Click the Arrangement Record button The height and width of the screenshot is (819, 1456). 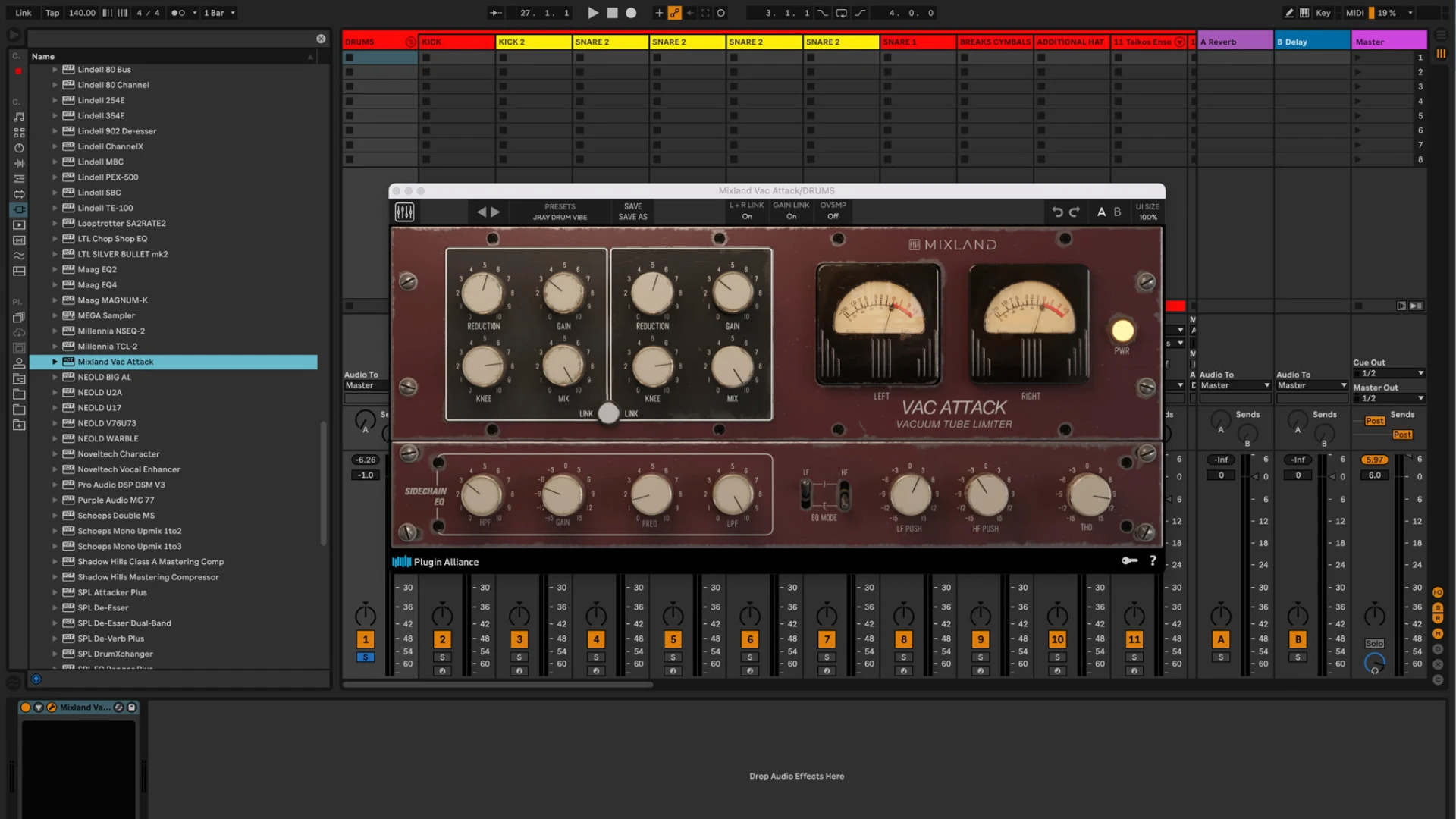coord(631,13)
